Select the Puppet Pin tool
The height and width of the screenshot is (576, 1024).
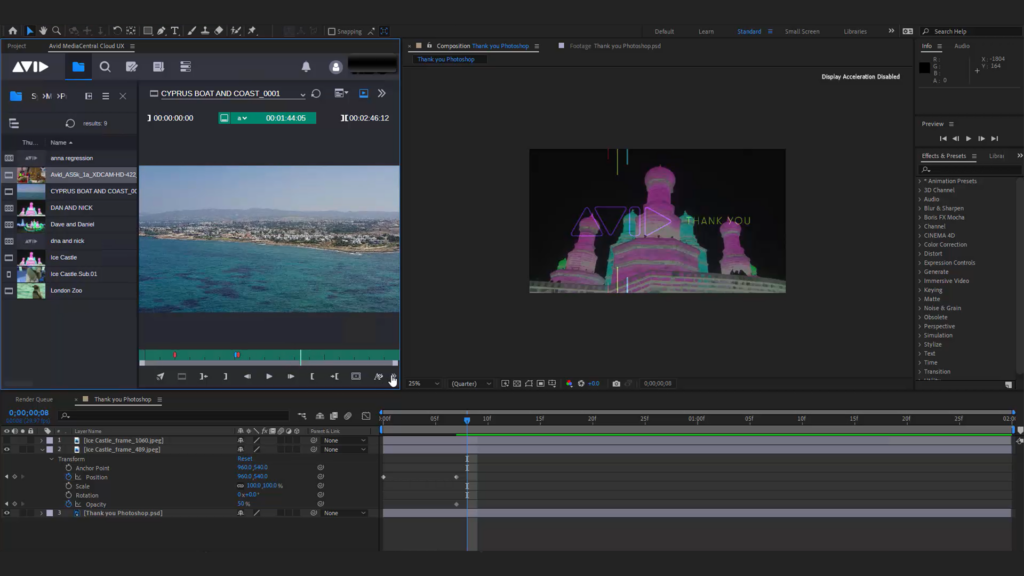click(252, 31)
